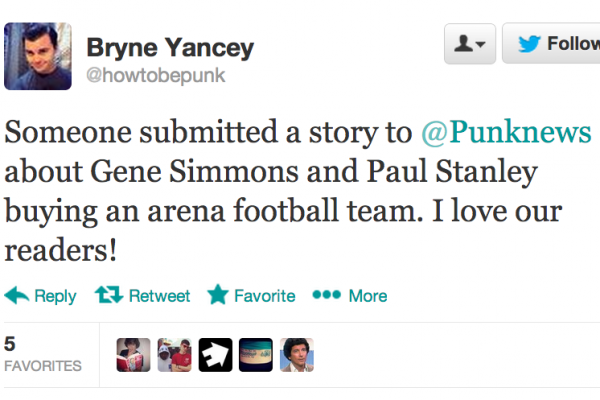Favorite the tweet with the star icon

217,296
